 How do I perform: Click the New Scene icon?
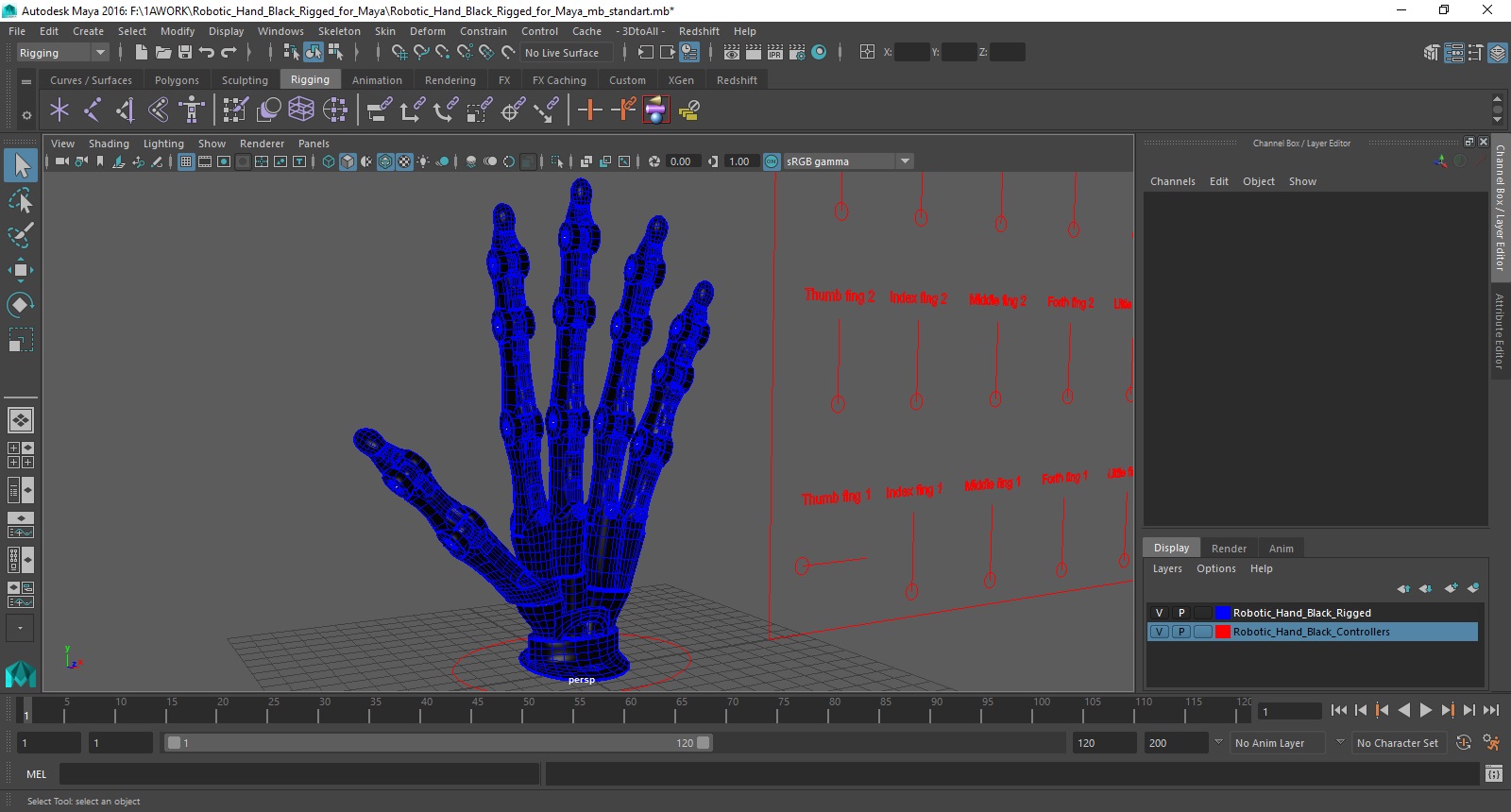click(x=141, y=52)
